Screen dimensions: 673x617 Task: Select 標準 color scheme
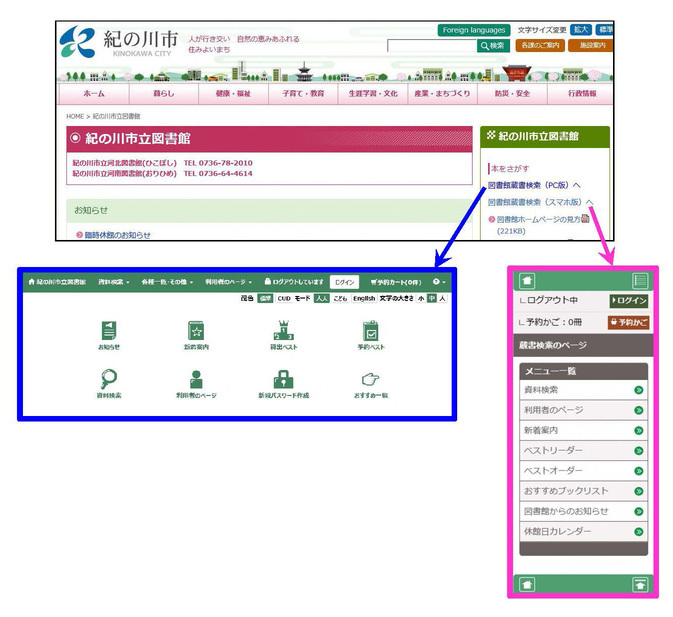pyautogui.click(x=265, y=298)
